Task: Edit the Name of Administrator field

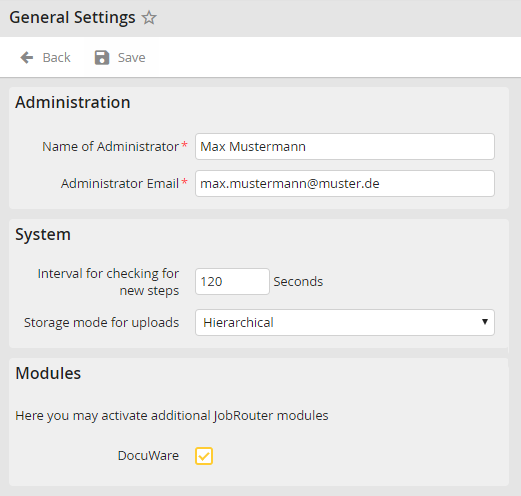Action: click(x=345, y=147)
